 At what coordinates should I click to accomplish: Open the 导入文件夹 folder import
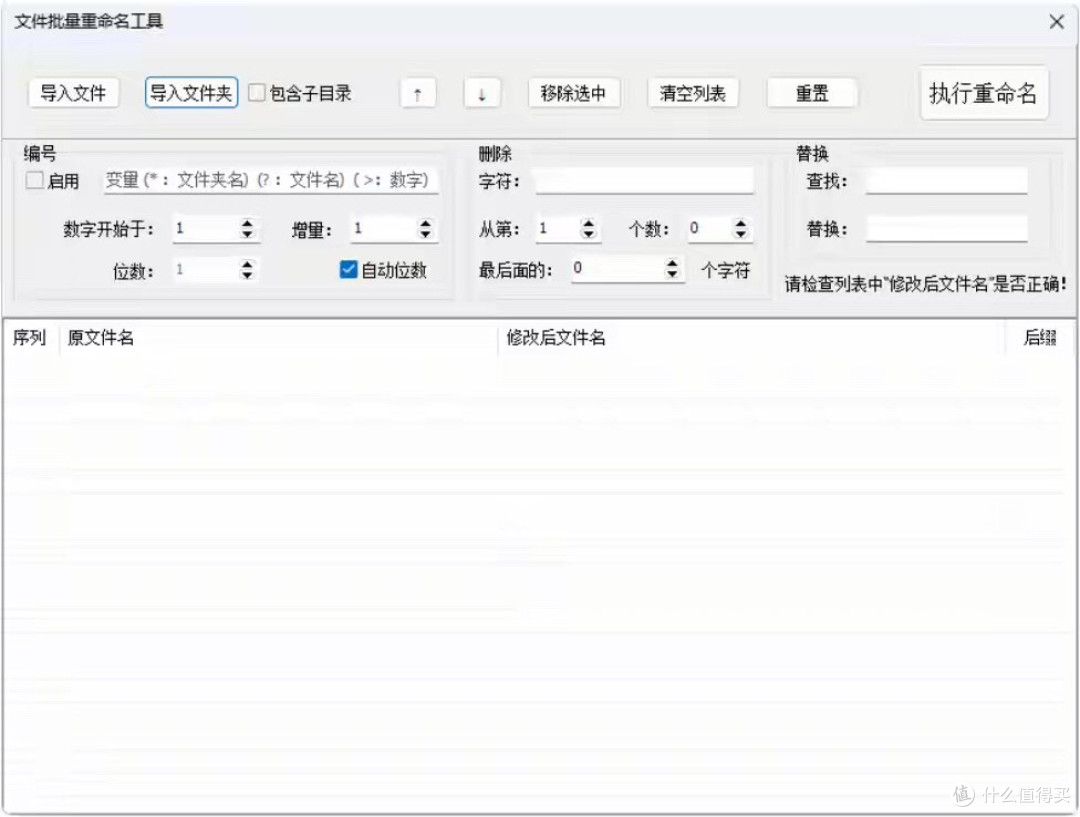[191, 93]
